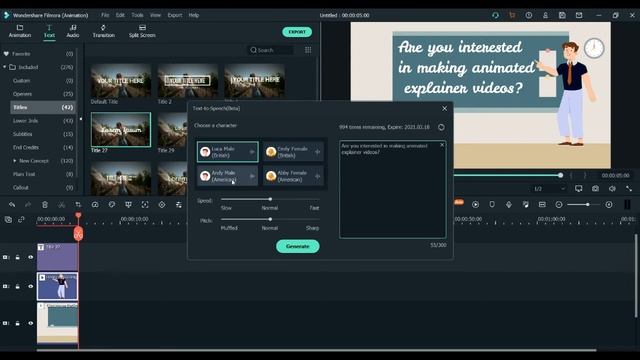Click the delete trash icon
The height and width of the screenshot is (360, 640).
coord(45,204)
